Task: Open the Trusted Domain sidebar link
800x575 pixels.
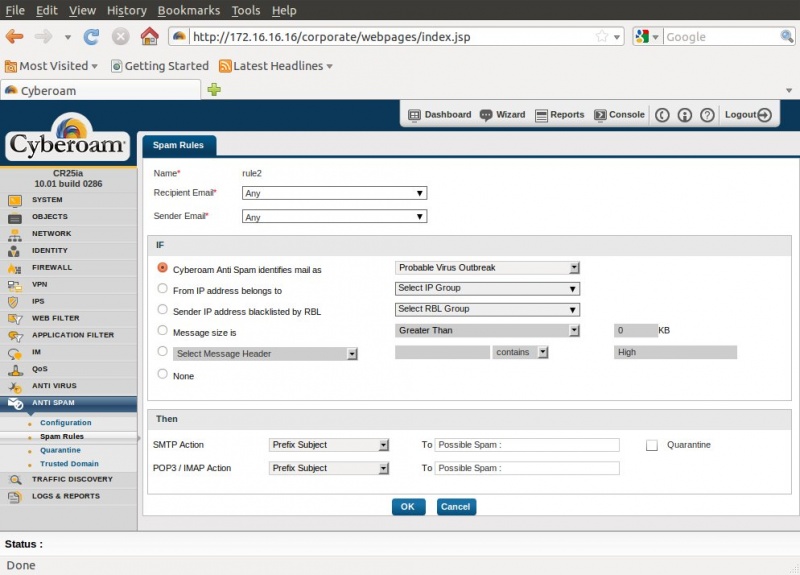Action: tap(69, 464)
